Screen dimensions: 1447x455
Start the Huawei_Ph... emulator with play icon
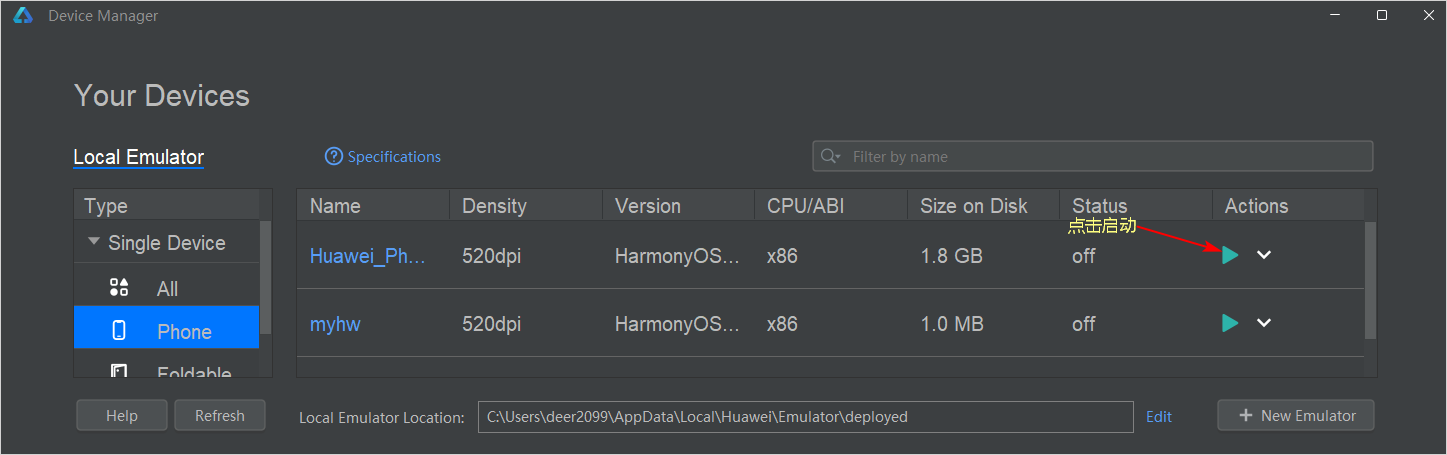pos(1230,255)
